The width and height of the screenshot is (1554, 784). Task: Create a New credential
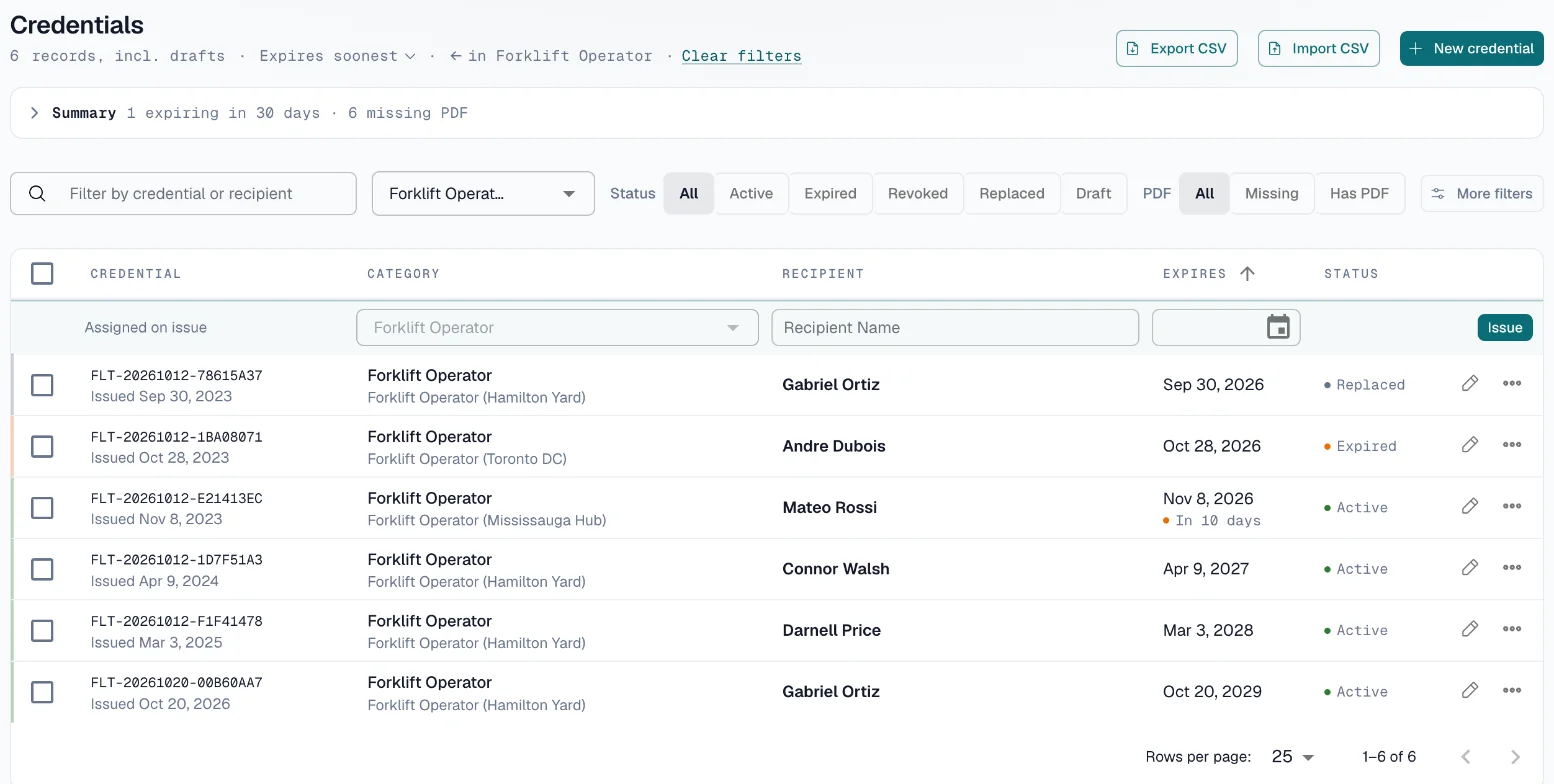click(1472, 48)
